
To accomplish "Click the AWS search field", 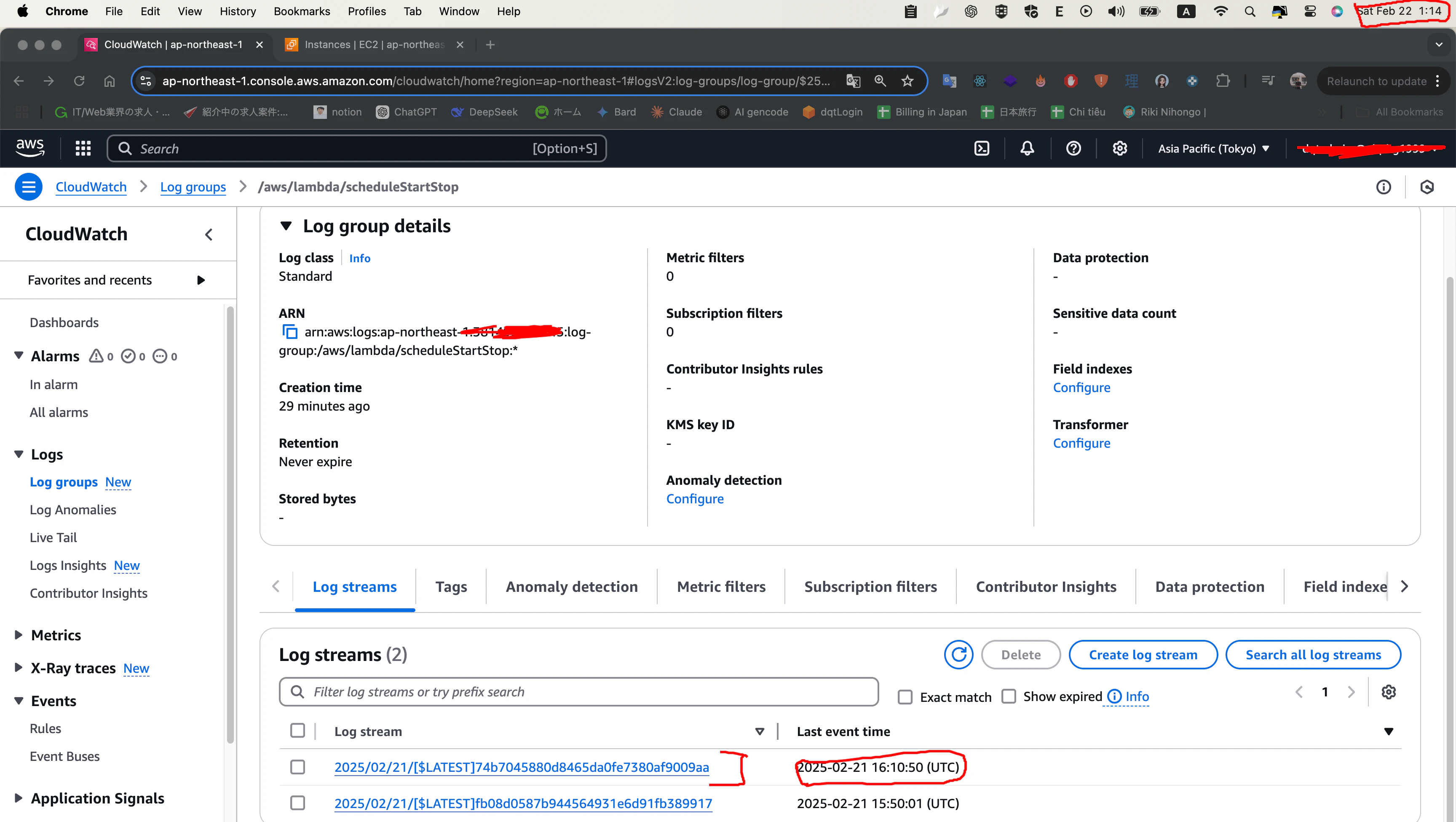I will click(357, 148).
